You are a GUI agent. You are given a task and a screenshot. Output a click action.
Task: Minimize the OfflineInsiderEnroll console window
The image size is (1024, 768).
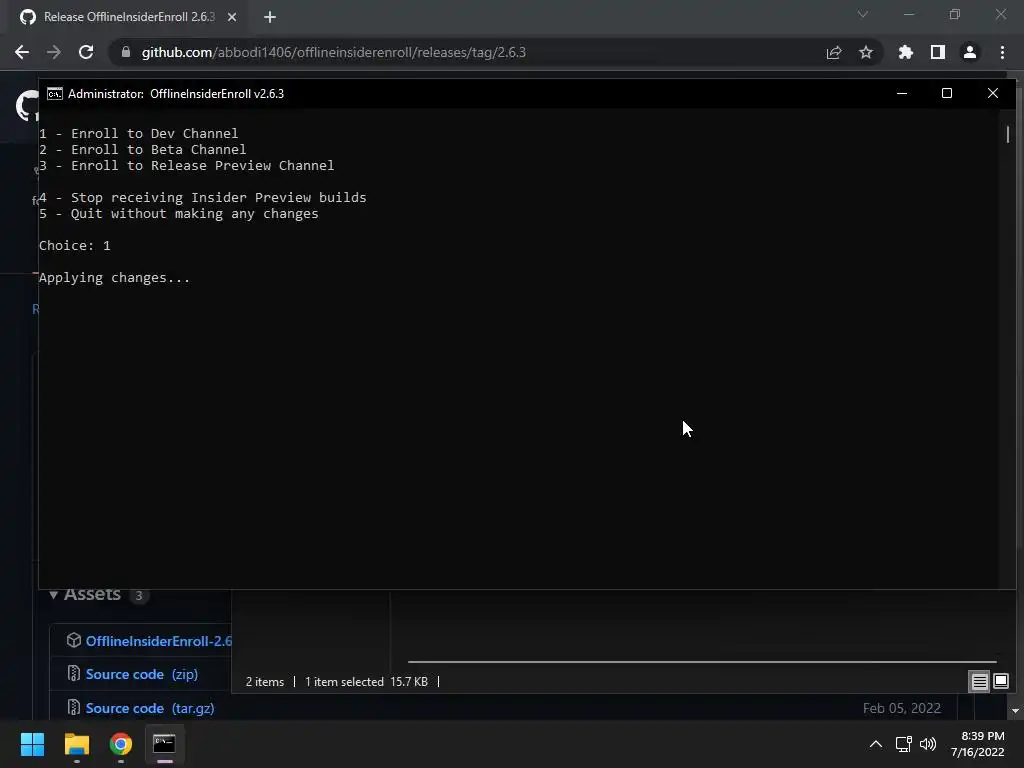tap(902, 93)
